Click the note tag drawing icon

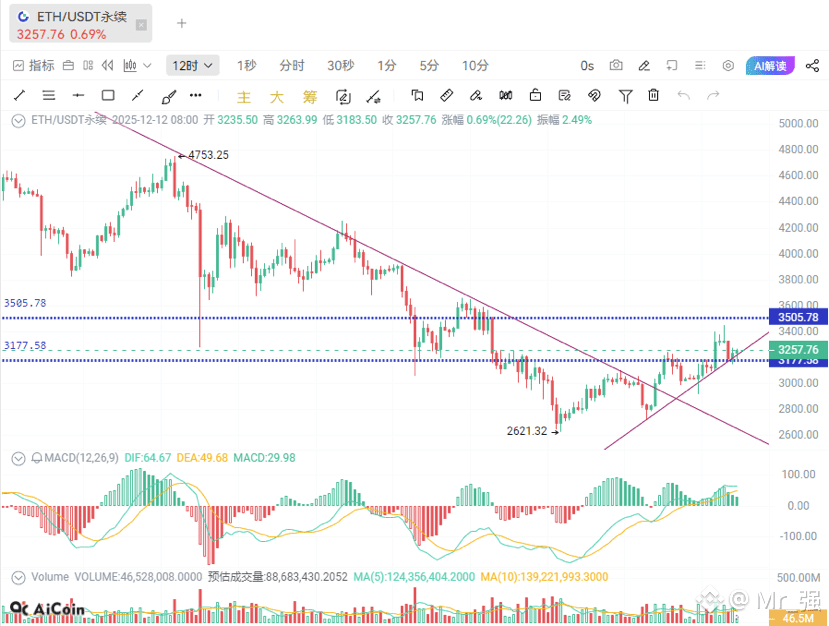(417, 96)
